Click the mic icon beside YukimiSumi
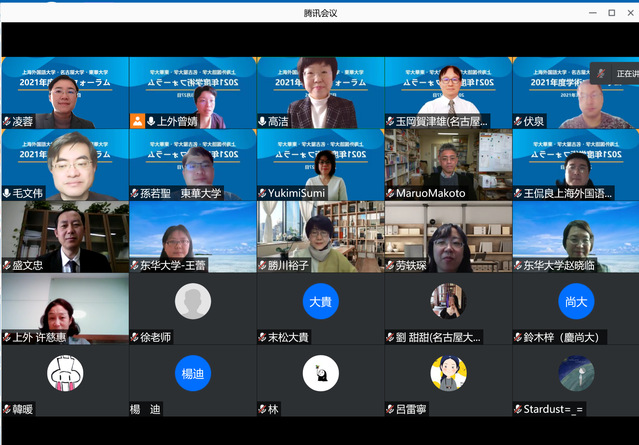This screenshot has width=639, height=445. 263,193
